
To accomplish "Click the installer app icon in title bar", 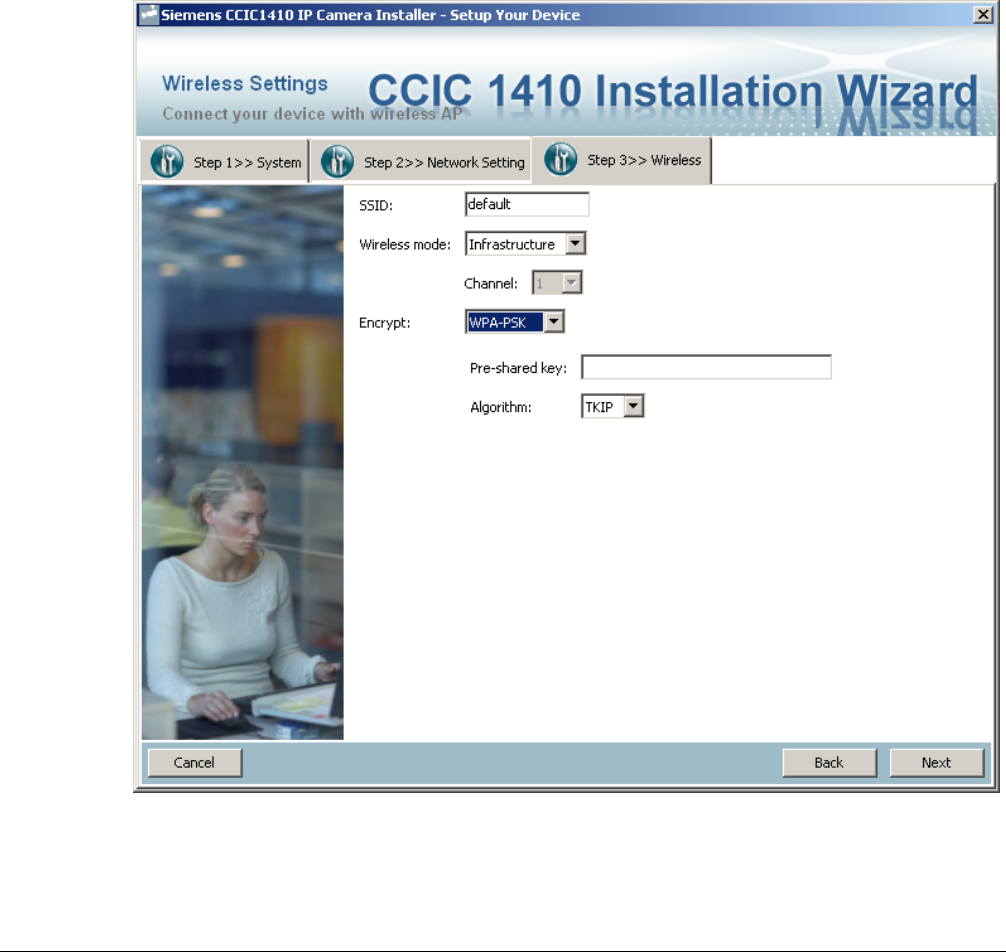I will coord(149,14).
